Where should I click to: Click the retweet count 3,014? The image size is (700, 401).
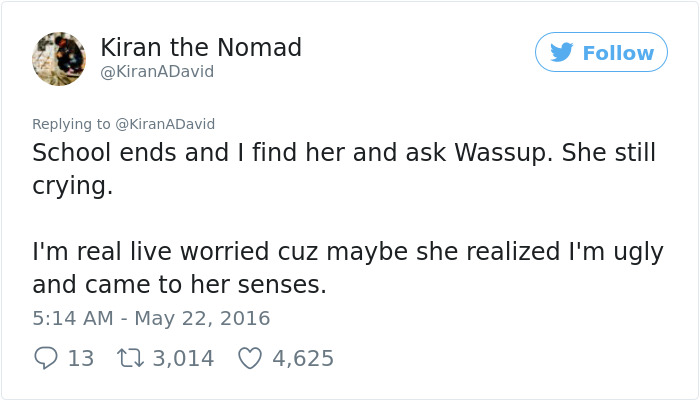(x=182, y=358)
